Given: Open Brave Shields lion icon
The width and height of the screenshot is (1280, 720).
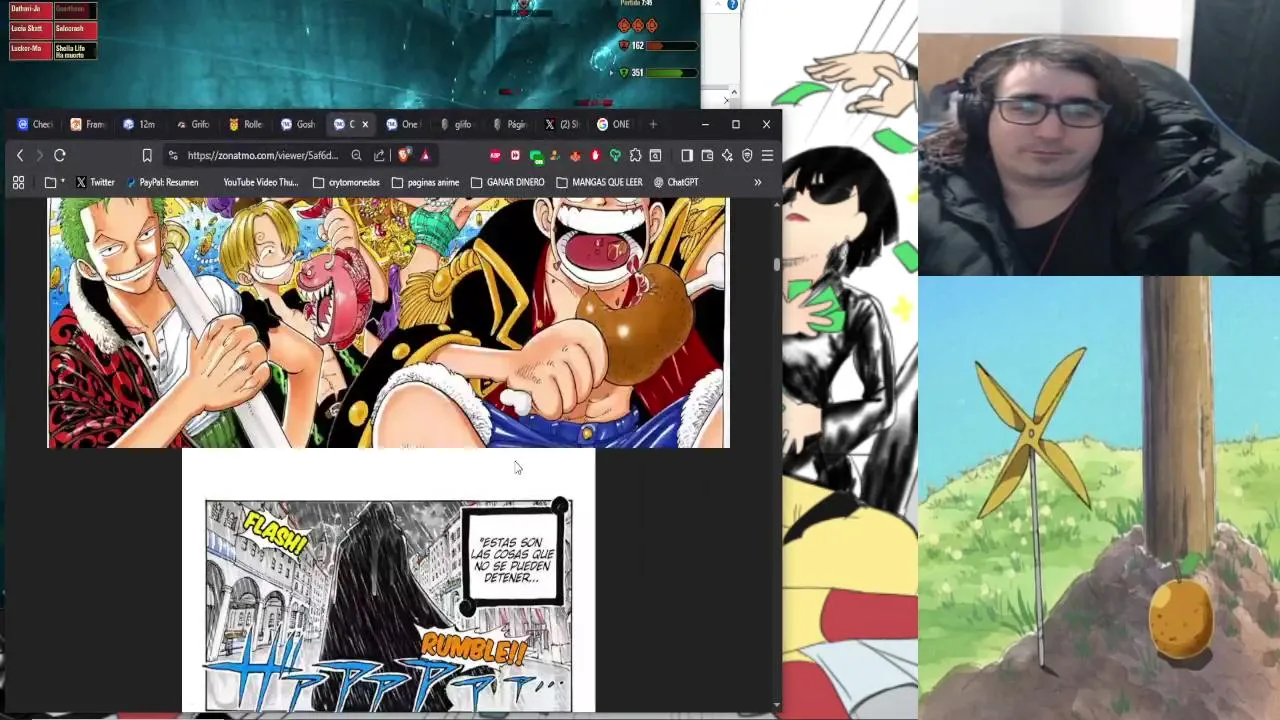Looking at the screenshot, I should click(404, 155).
